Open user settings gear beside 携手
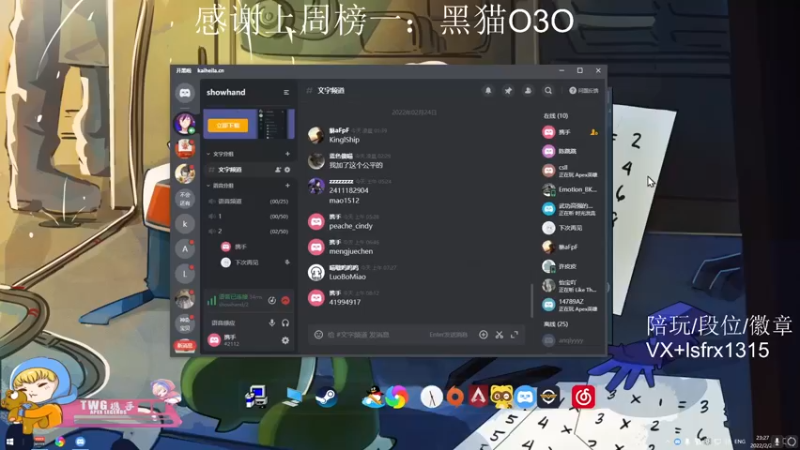This screenshot has height=450, width=800. (x=285, y=340)
